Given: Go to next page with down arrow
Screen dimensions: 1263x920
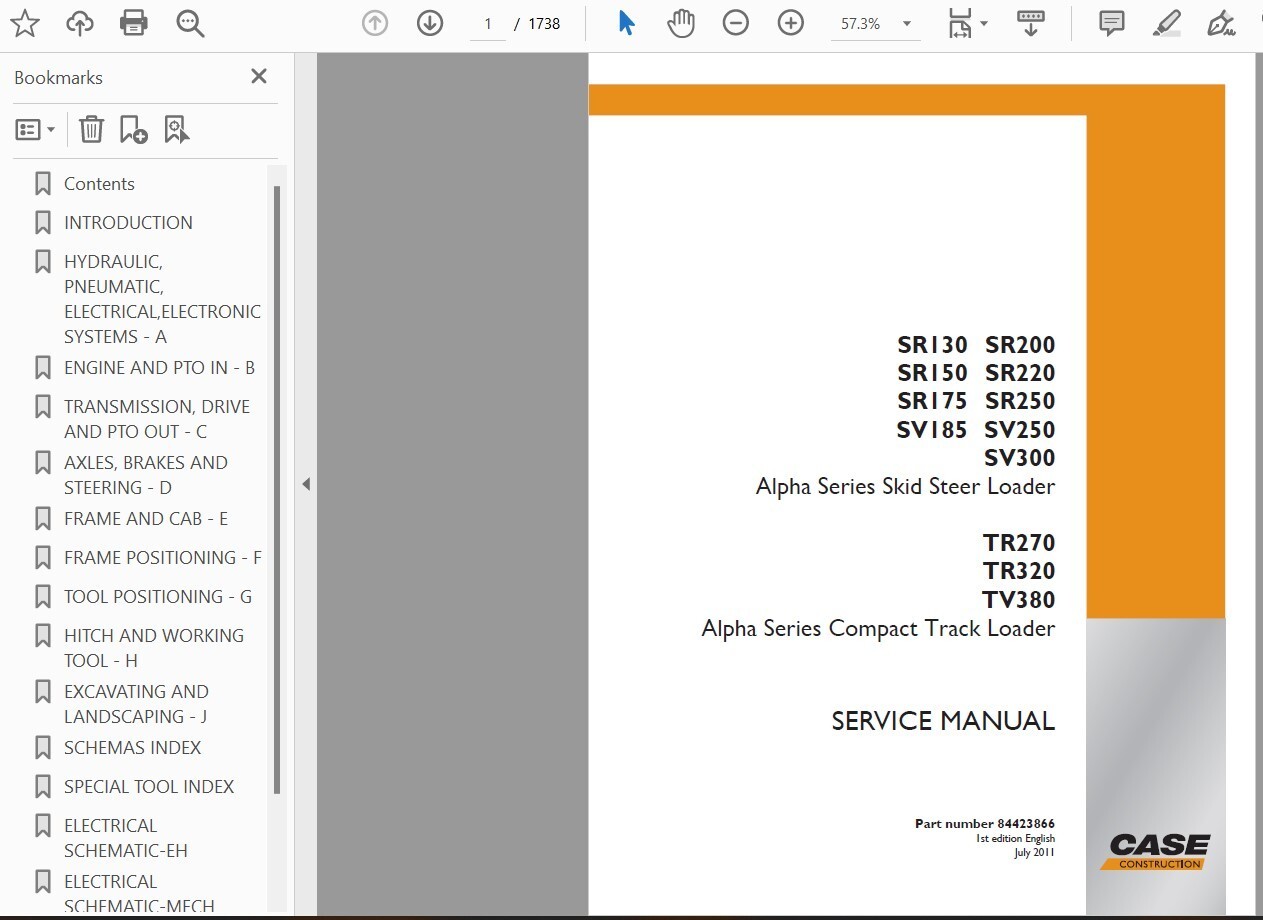Looking at the screenshot, I should tap(430, 23).
